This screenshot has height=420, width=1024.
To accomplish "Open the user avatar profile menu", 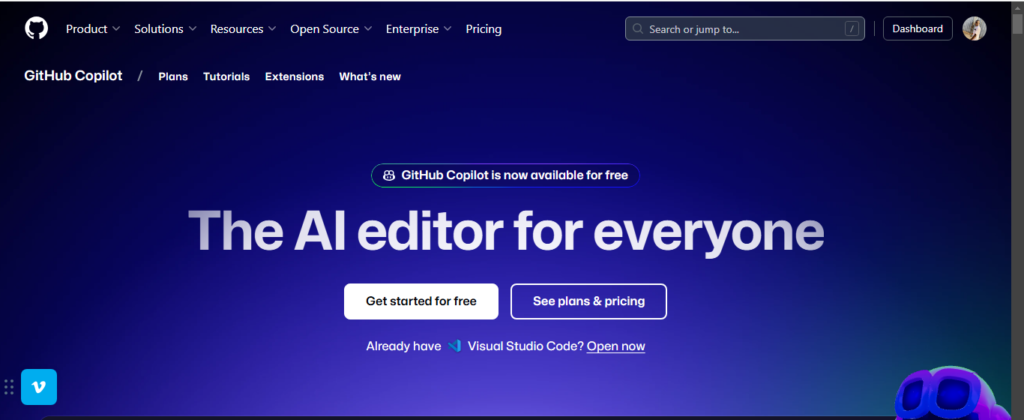I will (974, 29).
